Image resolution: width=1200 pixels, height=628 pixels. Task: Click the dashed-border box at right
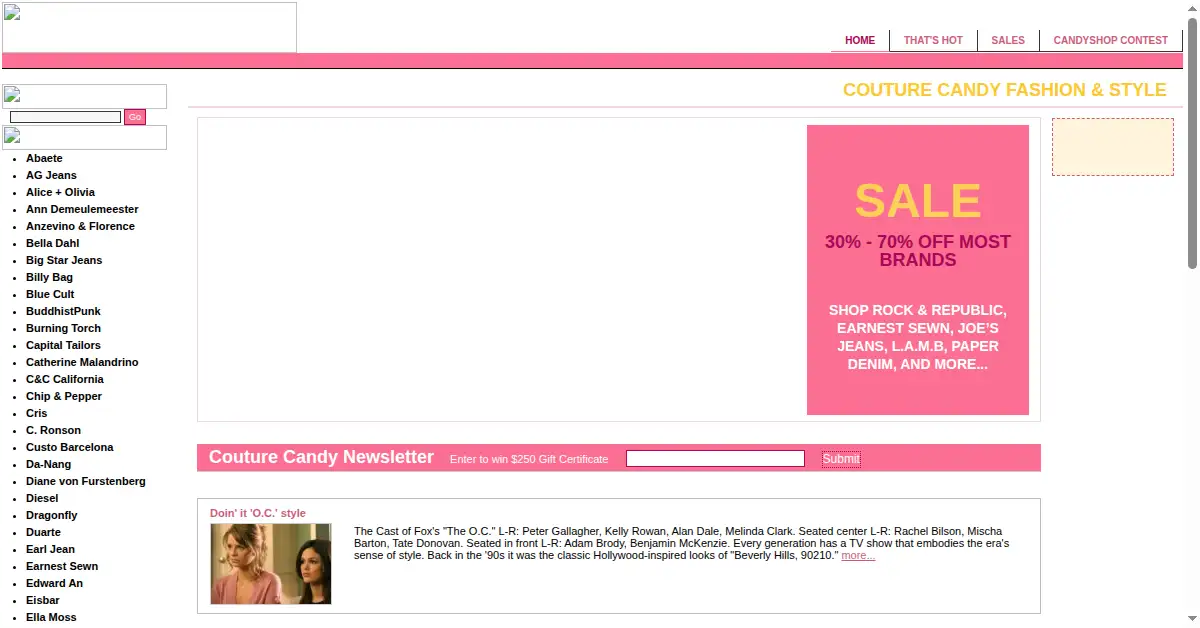pyautogui.click(x=1113, y=147)
